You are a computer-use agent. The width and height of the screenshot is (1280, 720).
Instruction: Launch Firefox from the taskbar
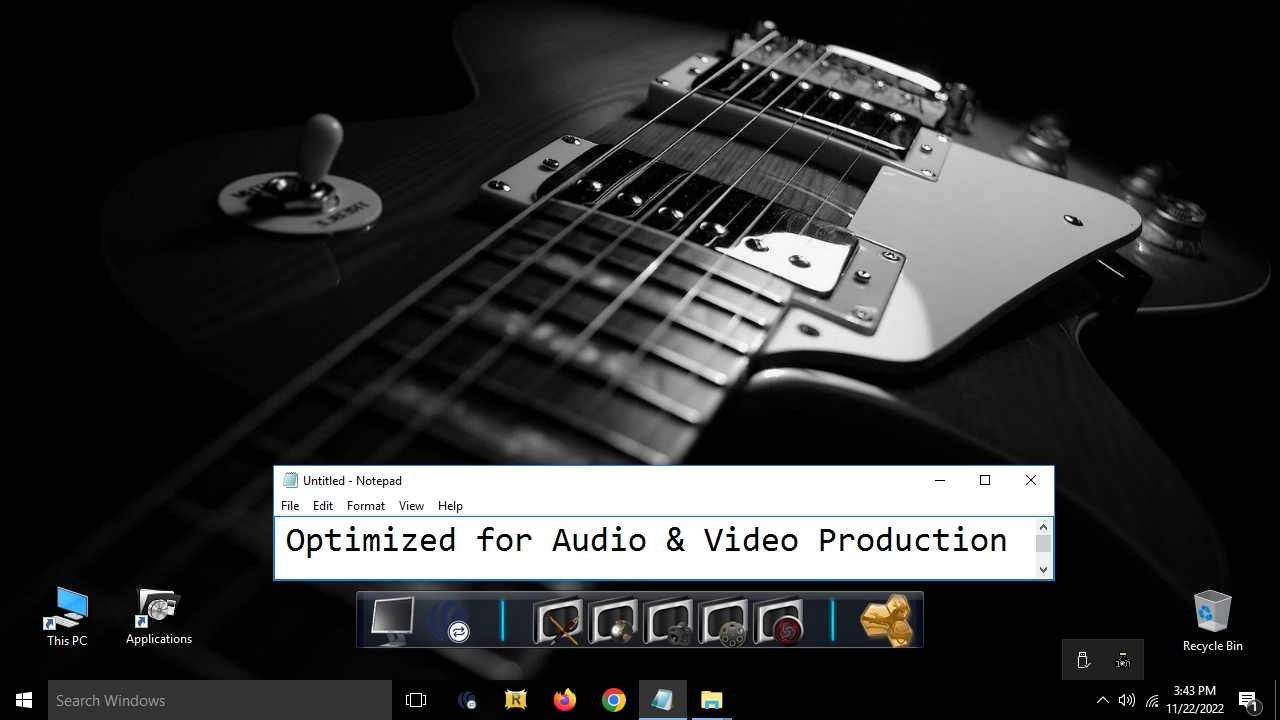tap(565, 700)
